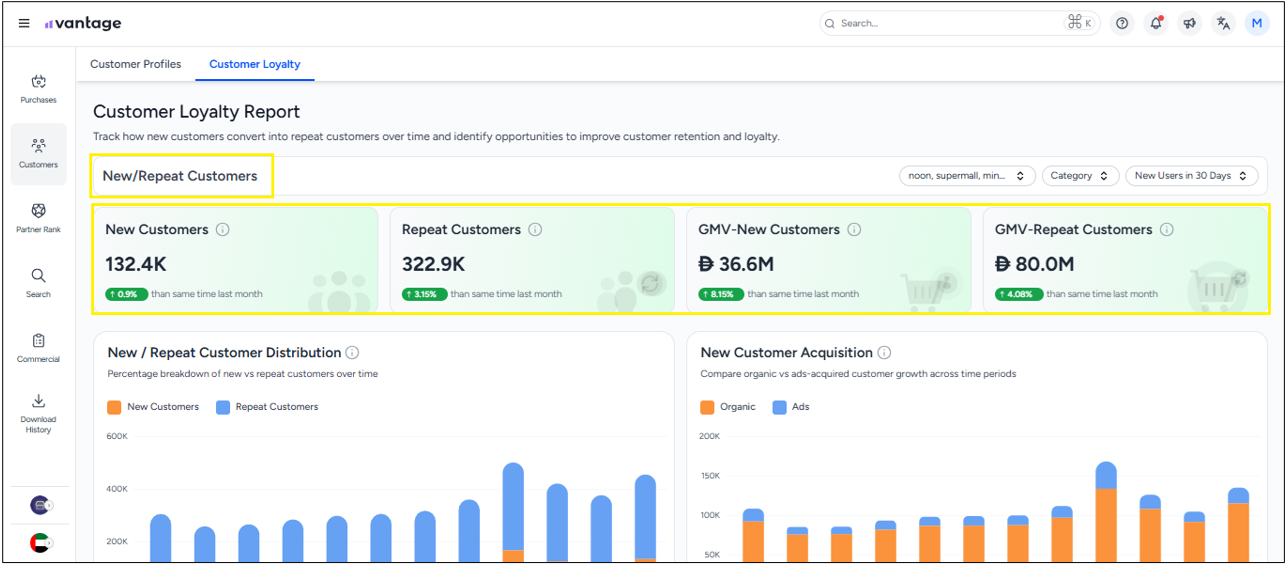The width and height of the screenshot is (1287, 564).
Task: Click the language translate icon
Action: (x=1223, y=24)
